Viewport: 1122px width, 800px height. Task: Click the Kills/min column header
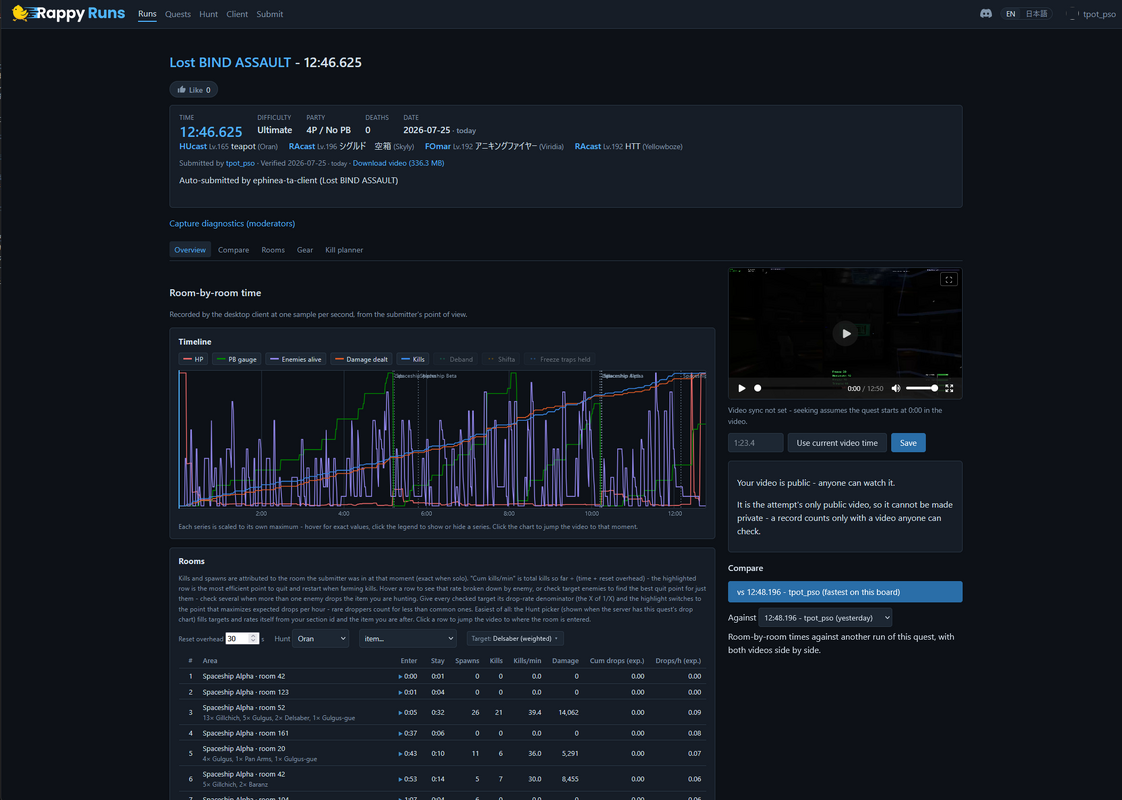click(x=527, y=660)
